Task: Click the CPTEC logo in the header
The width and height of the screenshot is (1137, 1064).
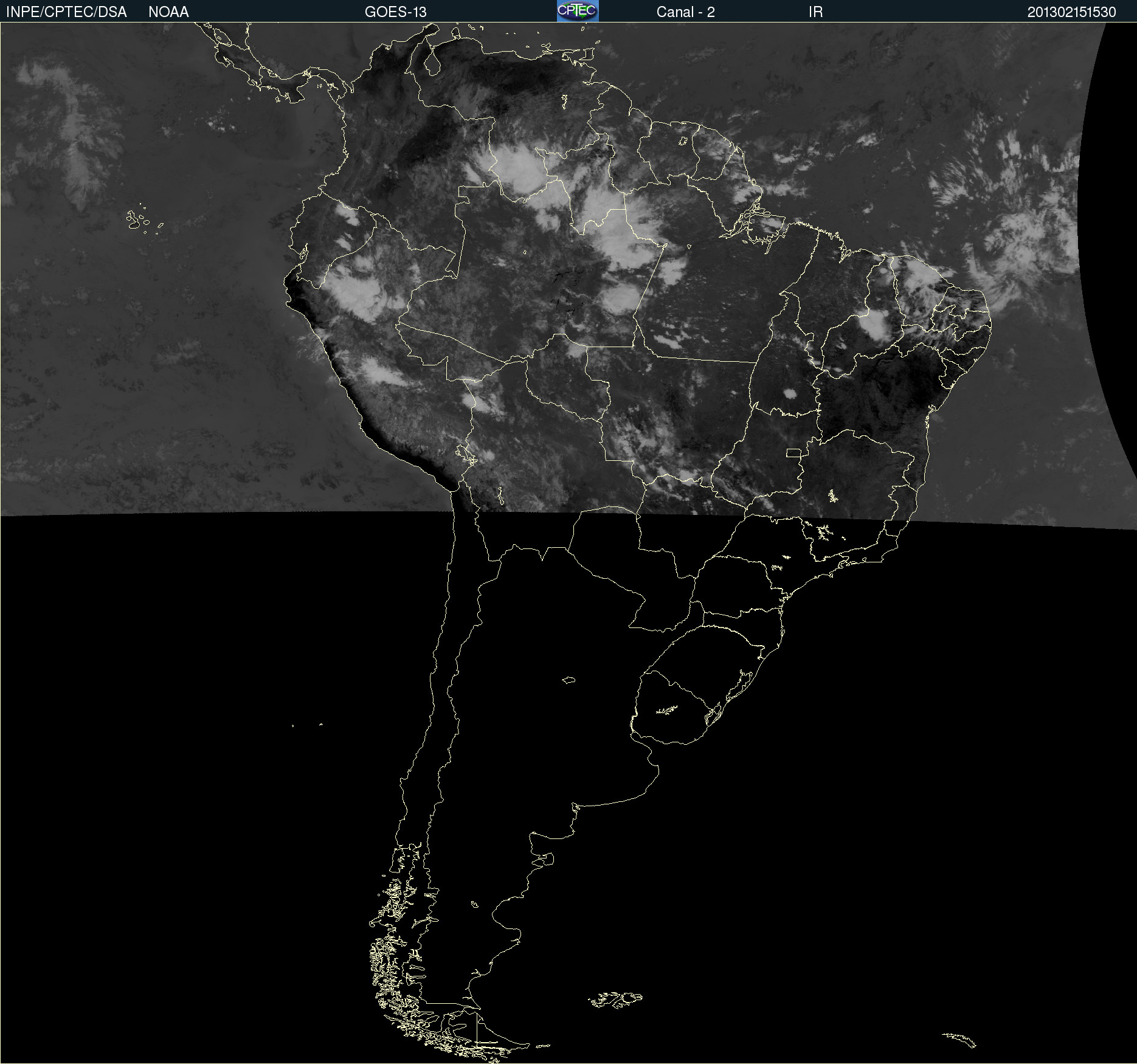Action: pos(578,11)
